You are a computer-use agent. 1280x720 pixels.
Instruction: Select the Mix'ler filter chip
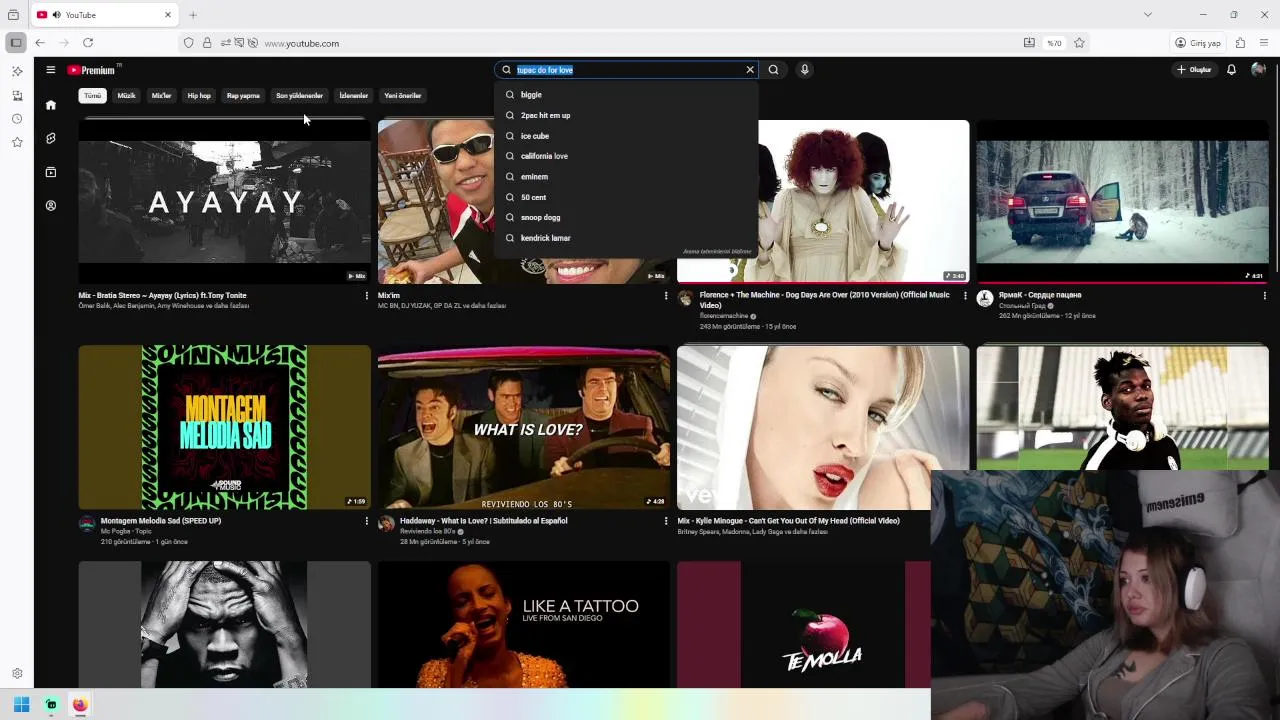click(161, 96)
